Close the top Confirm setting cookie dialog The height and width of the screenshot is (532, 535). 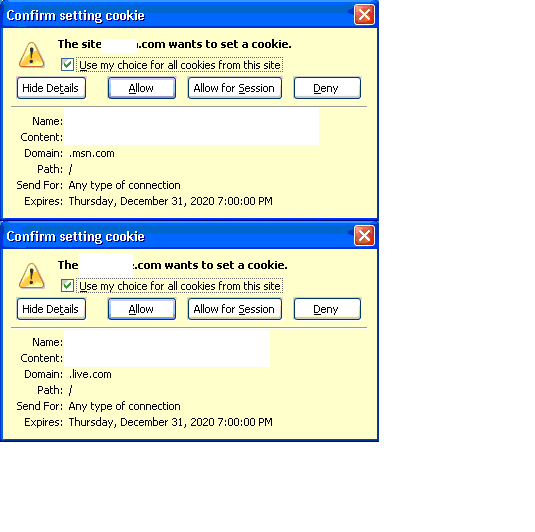364,15
